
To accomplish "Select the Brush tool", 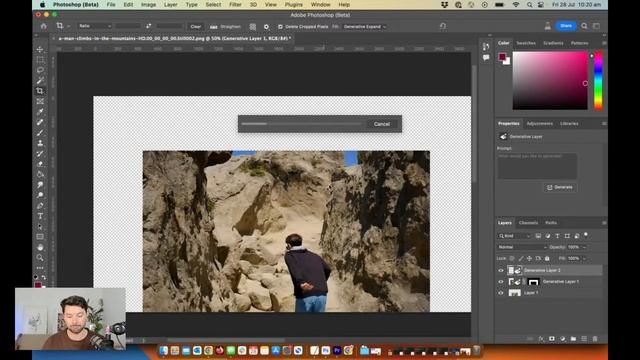I will click(40, 133).
